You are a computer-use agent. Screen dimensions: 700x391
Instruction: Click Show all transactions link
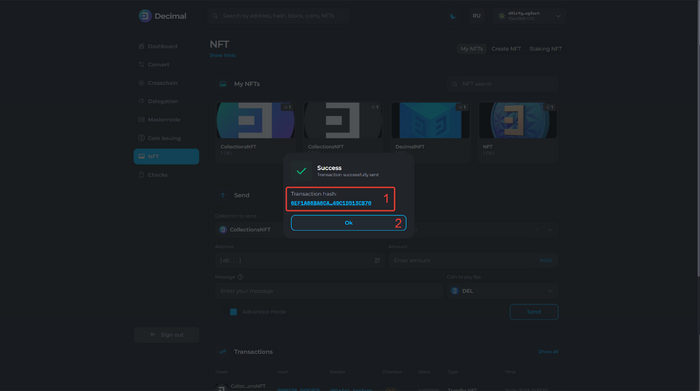tap(548, 352)
